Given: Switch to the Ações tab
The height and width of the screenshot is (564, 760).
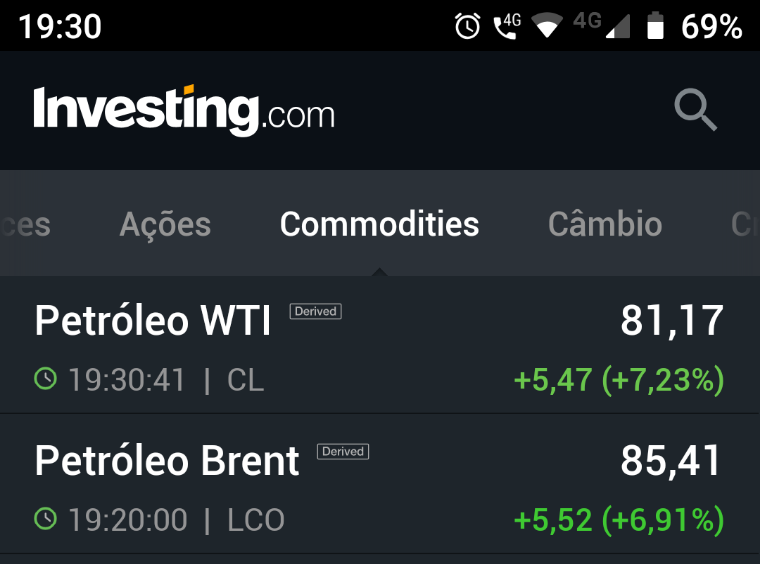Looking at the screenshot, I should (165, 224).
